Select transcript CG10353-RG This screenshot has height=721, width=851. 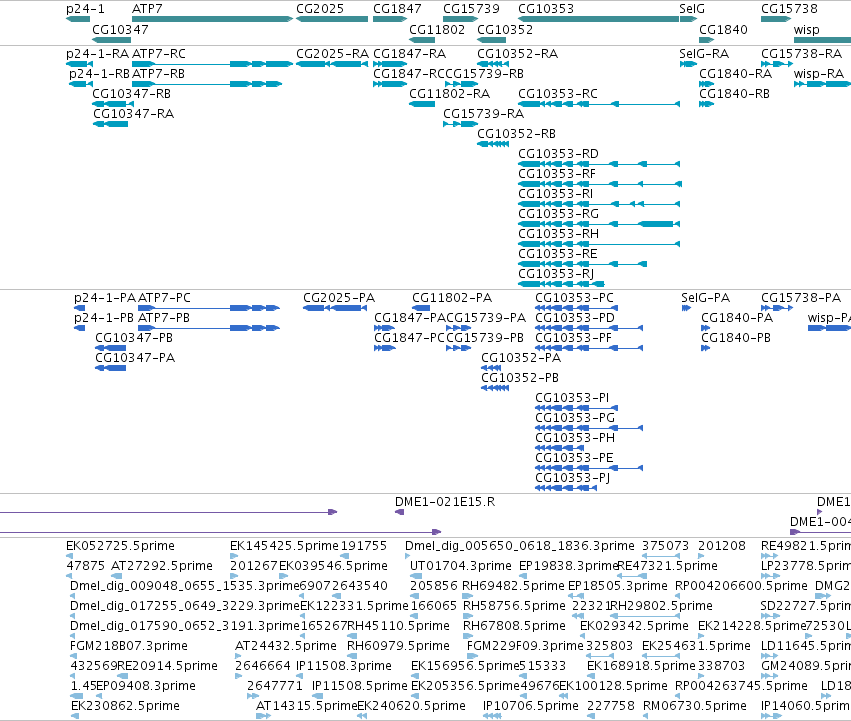599,224
